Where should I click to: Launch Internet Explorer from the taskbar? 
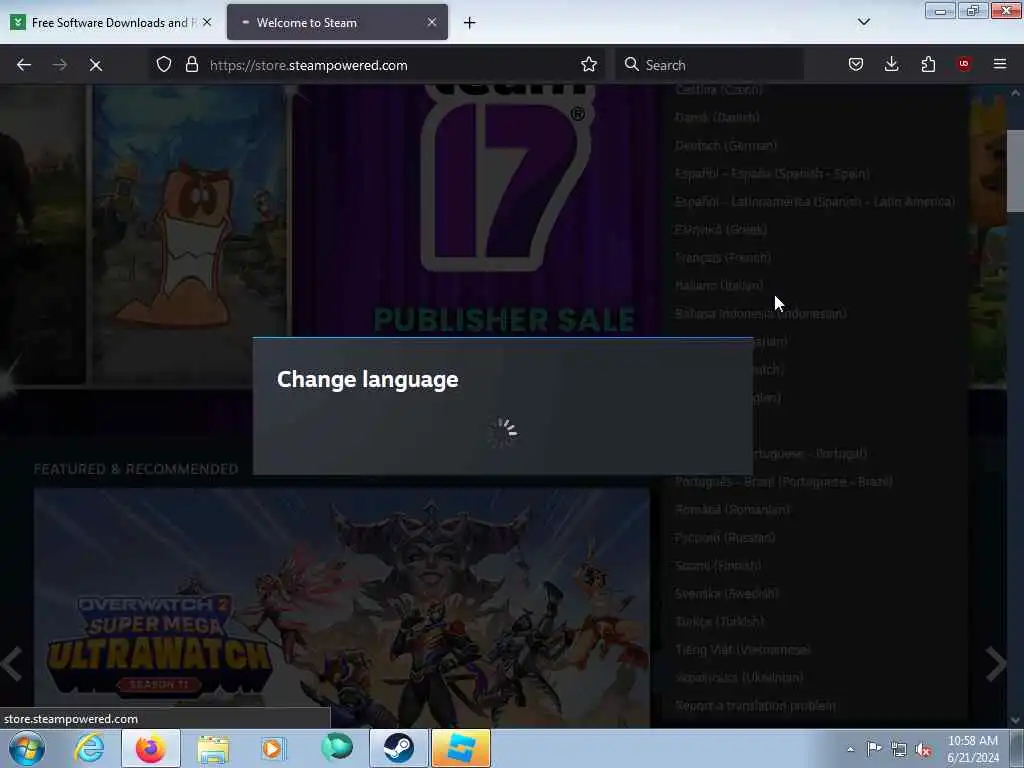(x=89, y=748)
